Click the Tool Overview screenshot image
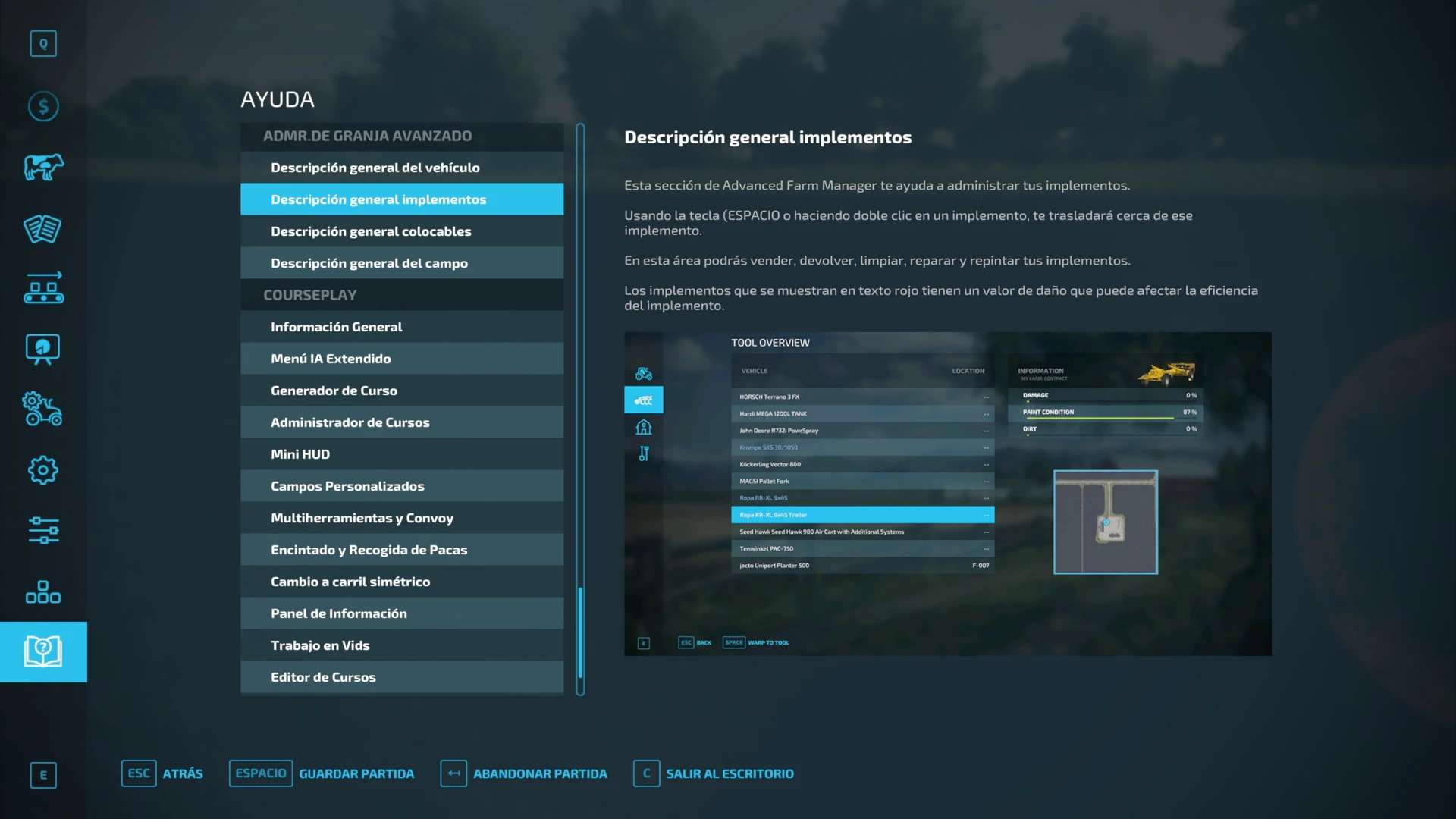Image resolution: width=1456 pixels, height=819 pixels. pyautogui.click(x=947, y=494)
